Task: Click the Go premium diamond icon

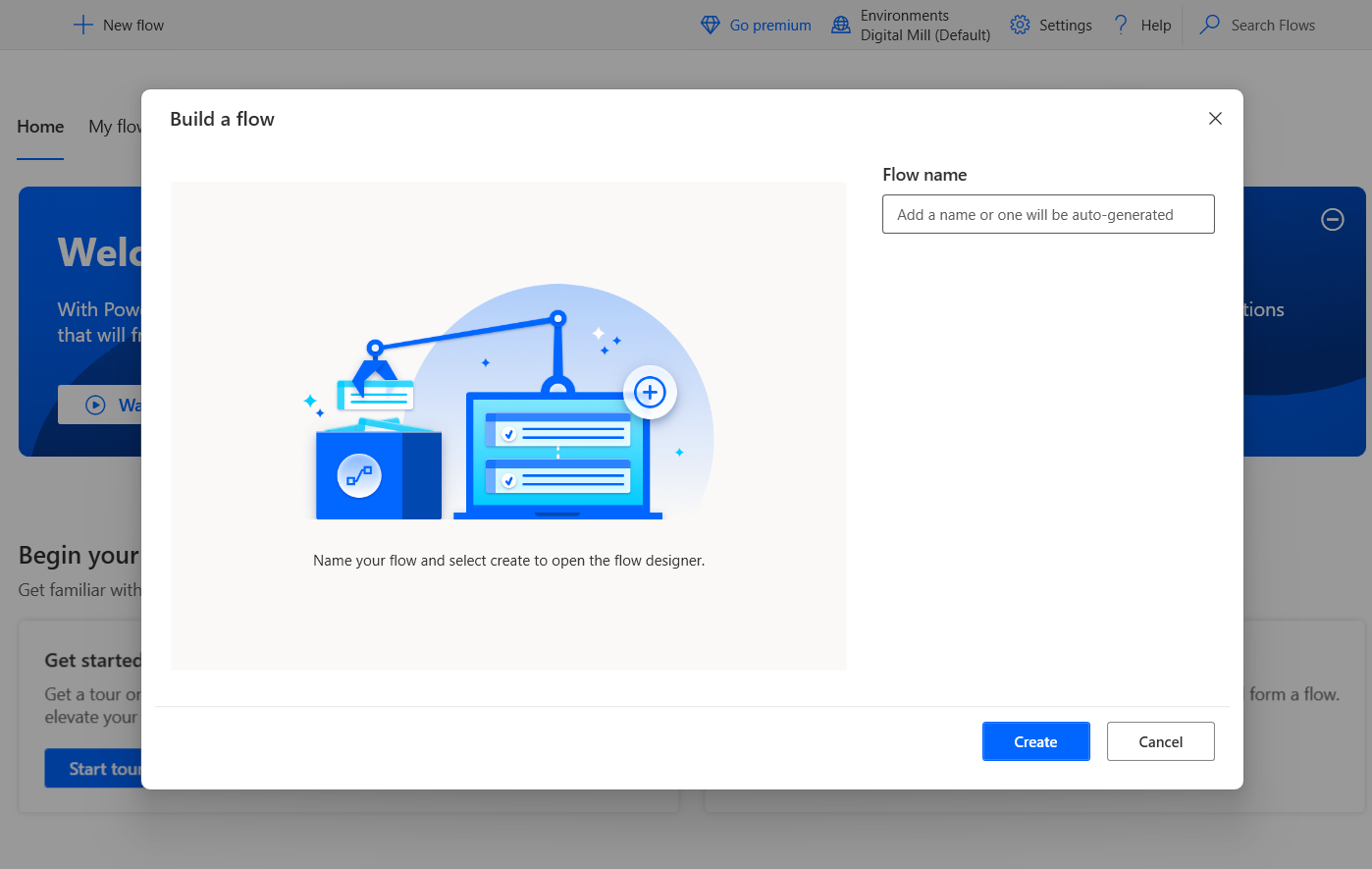Action: click(x=711, y=25)
